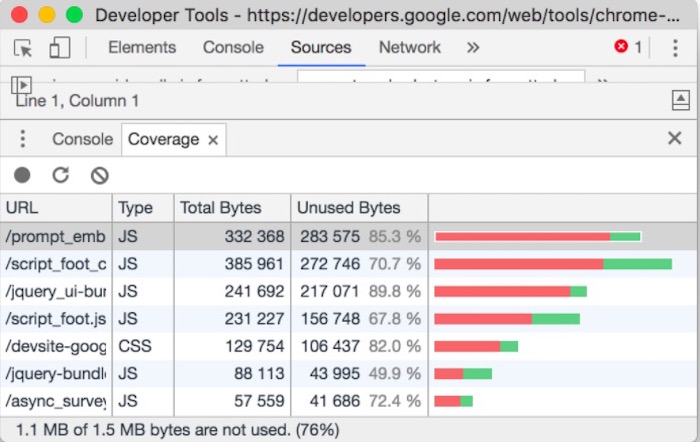
Task: Activate the inspect element picker icon
Action: click(23, 47)
